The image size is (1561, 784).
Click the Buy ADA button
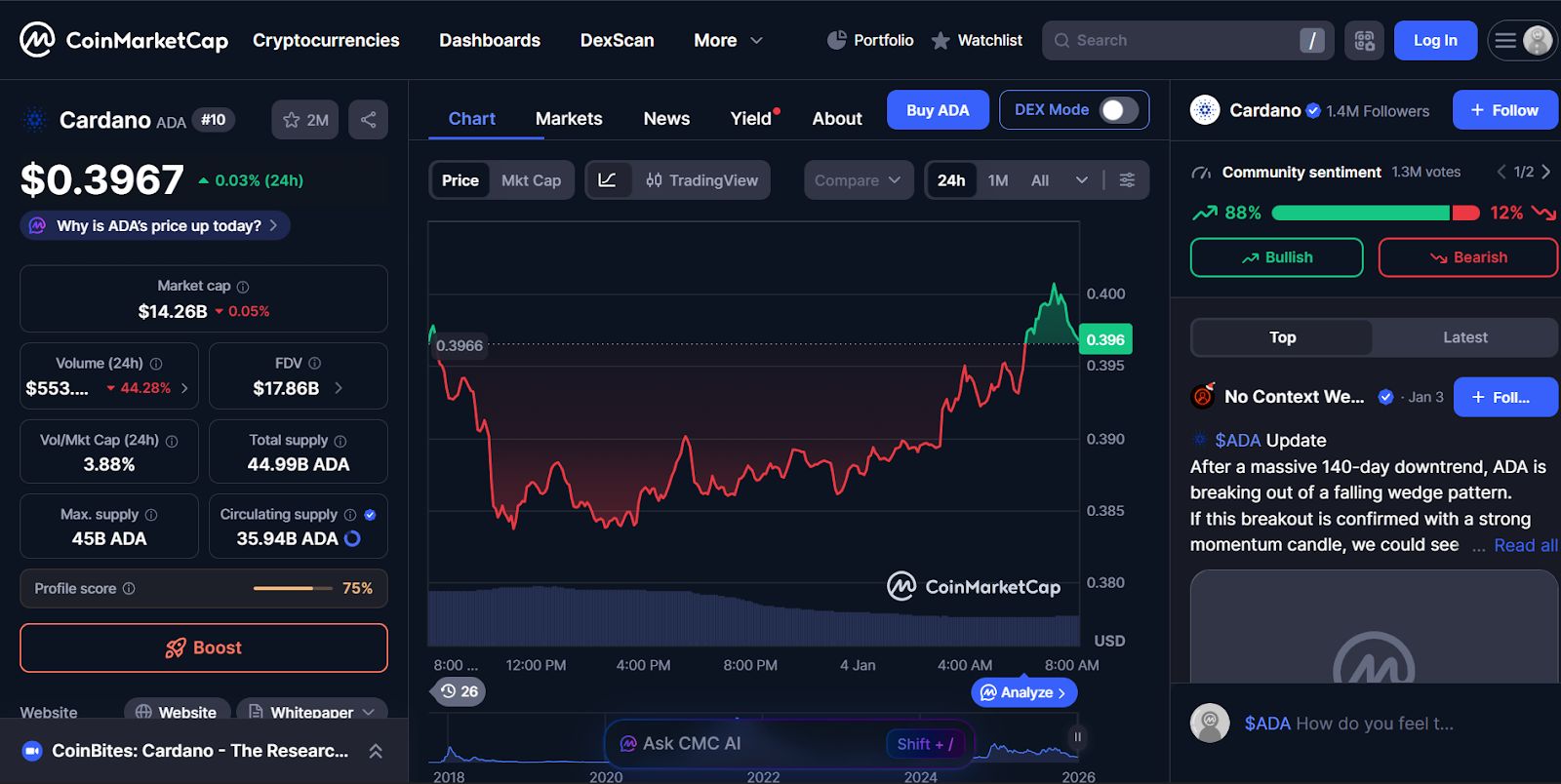click(938, 110)
